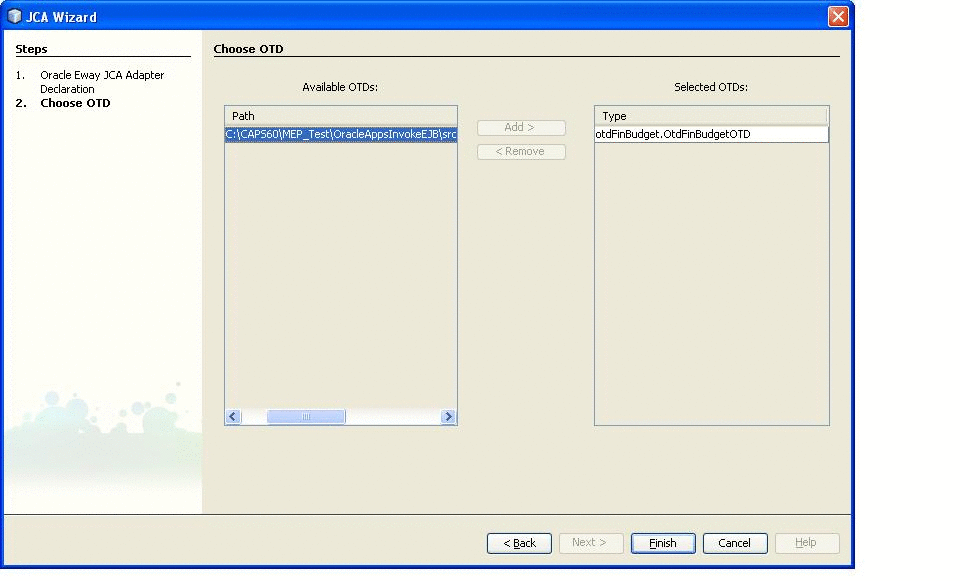
Task: Click the JCA Wizard title bar icon
Action: 14,17
